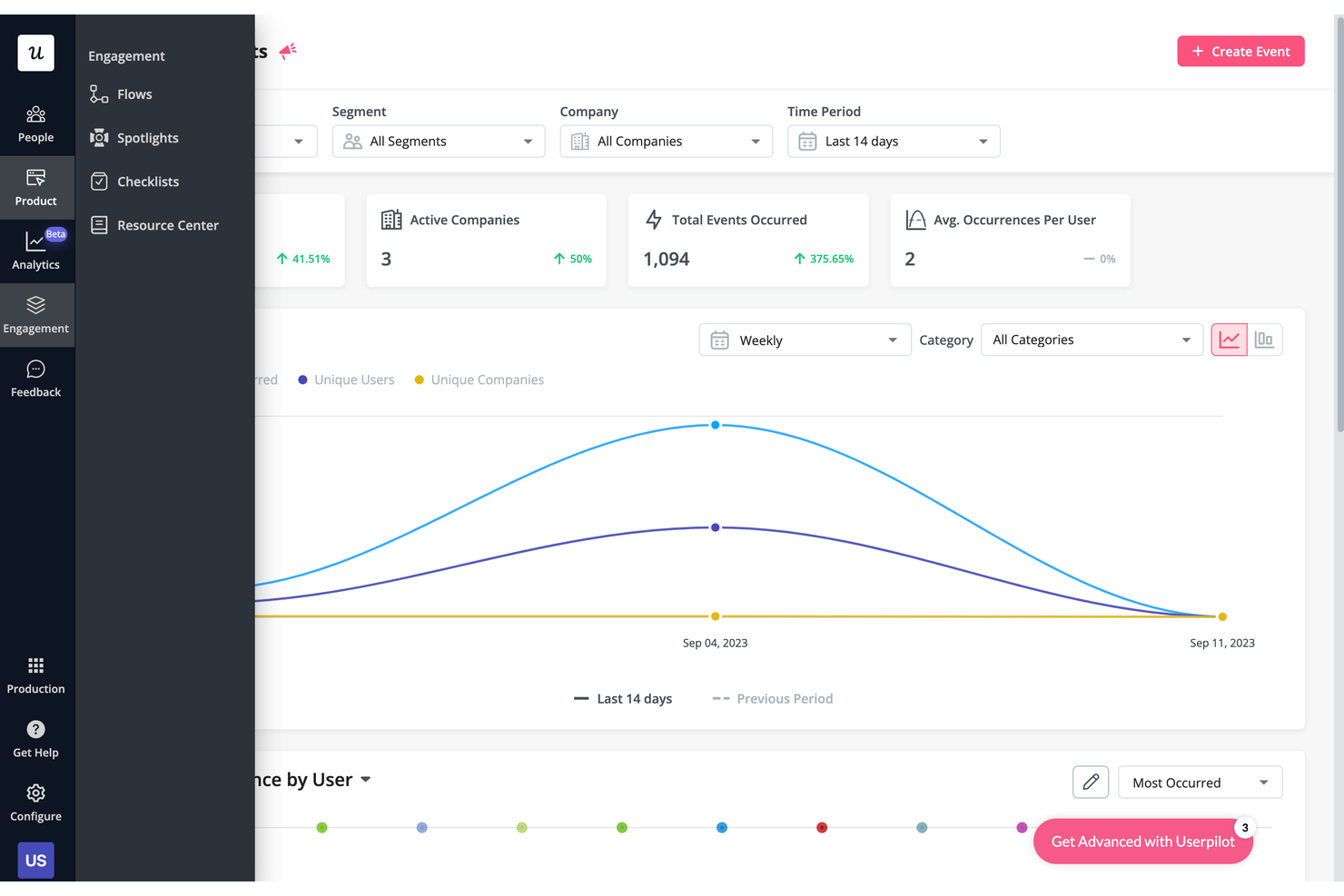1344x896 pixels.
Task: Select the line chart view toggle
Action: (1229, 339)
